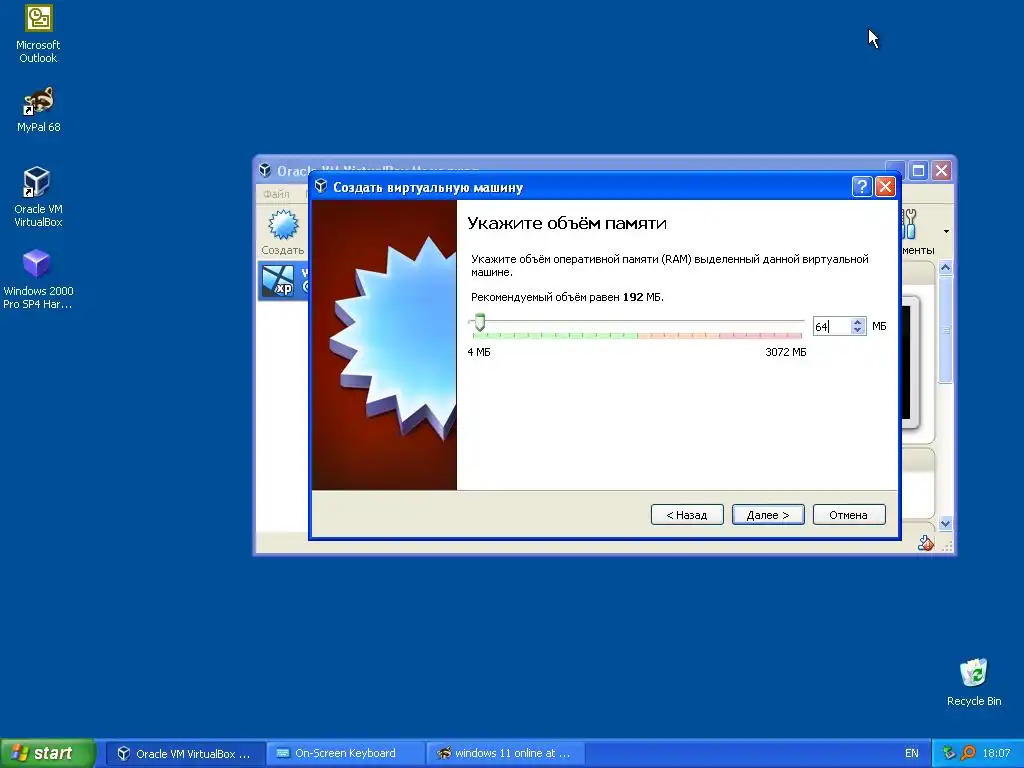This screenshot has width=1024, height=768.
Task: Switch to On-Screen Keyboard taskbar button
Action: tap(345, 753)
